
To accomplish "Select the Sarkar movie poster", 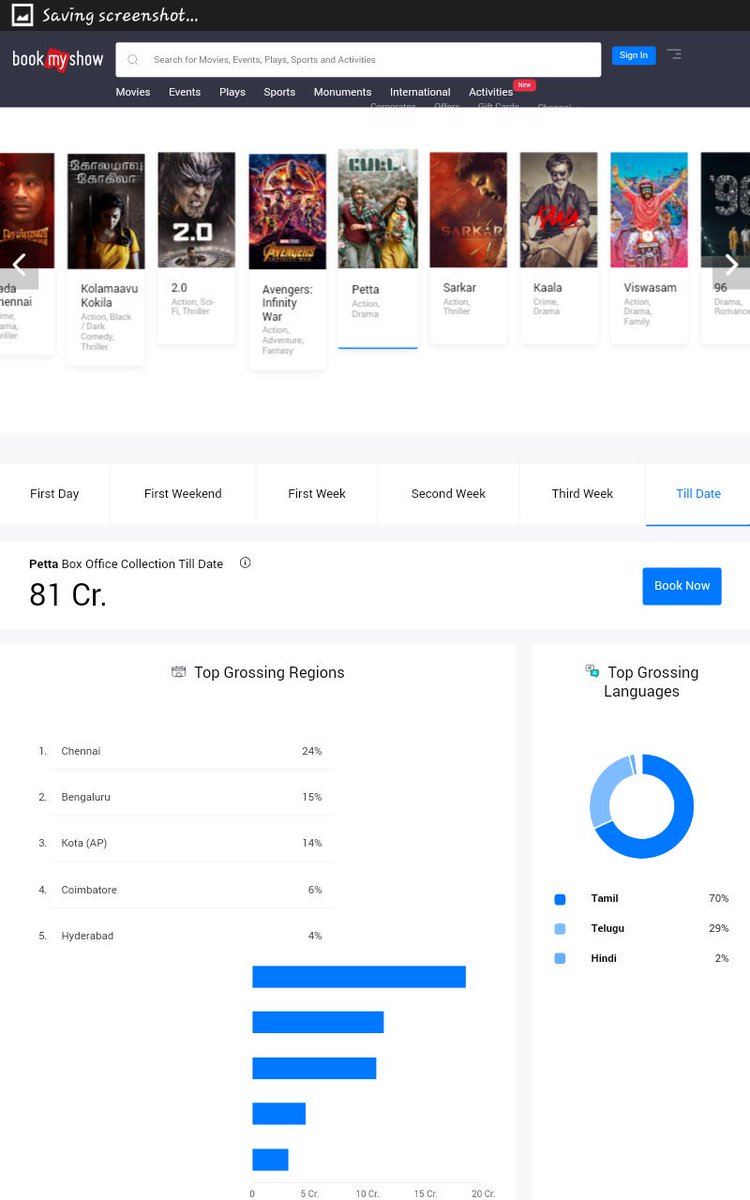I will click(x=468, y=210).
